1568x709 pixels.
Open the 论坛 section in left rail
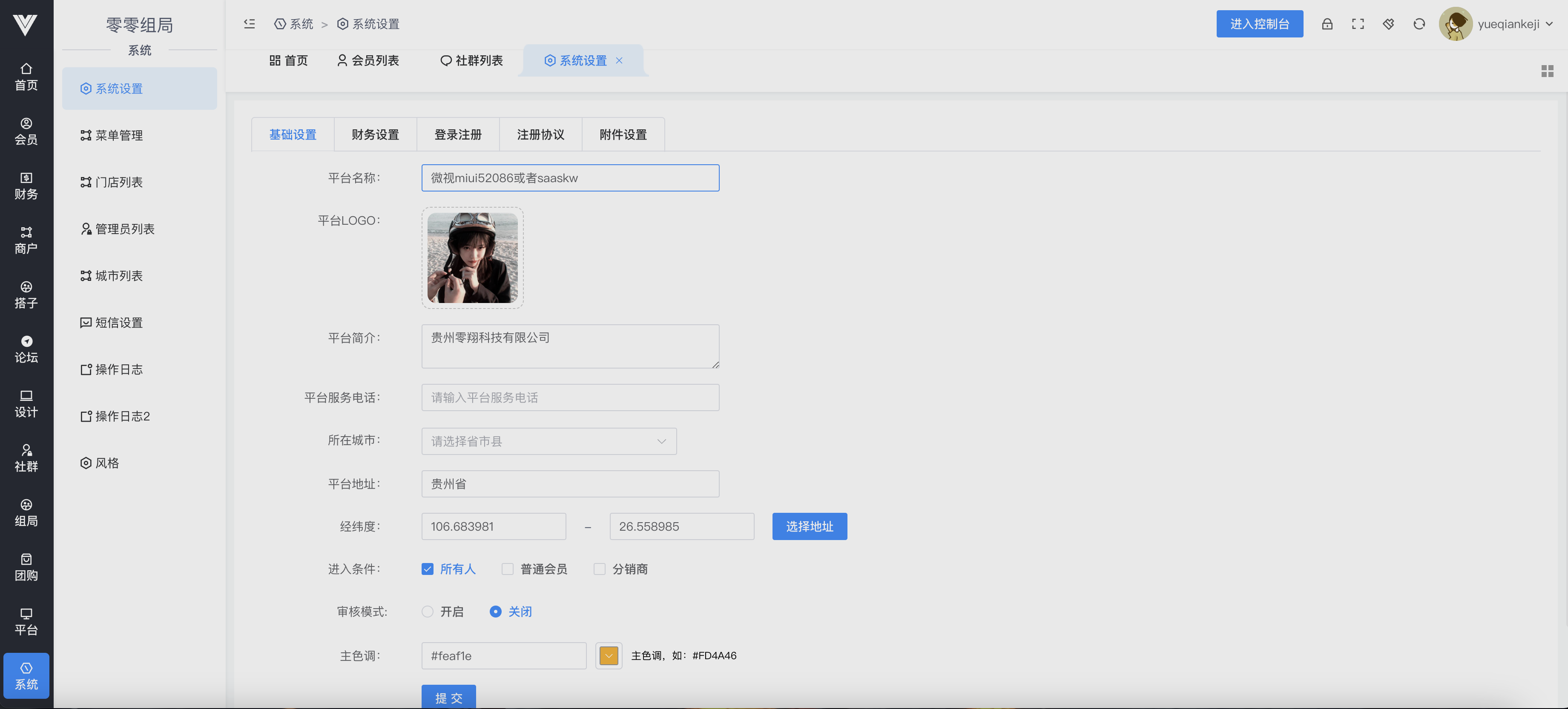coord(26,350)
